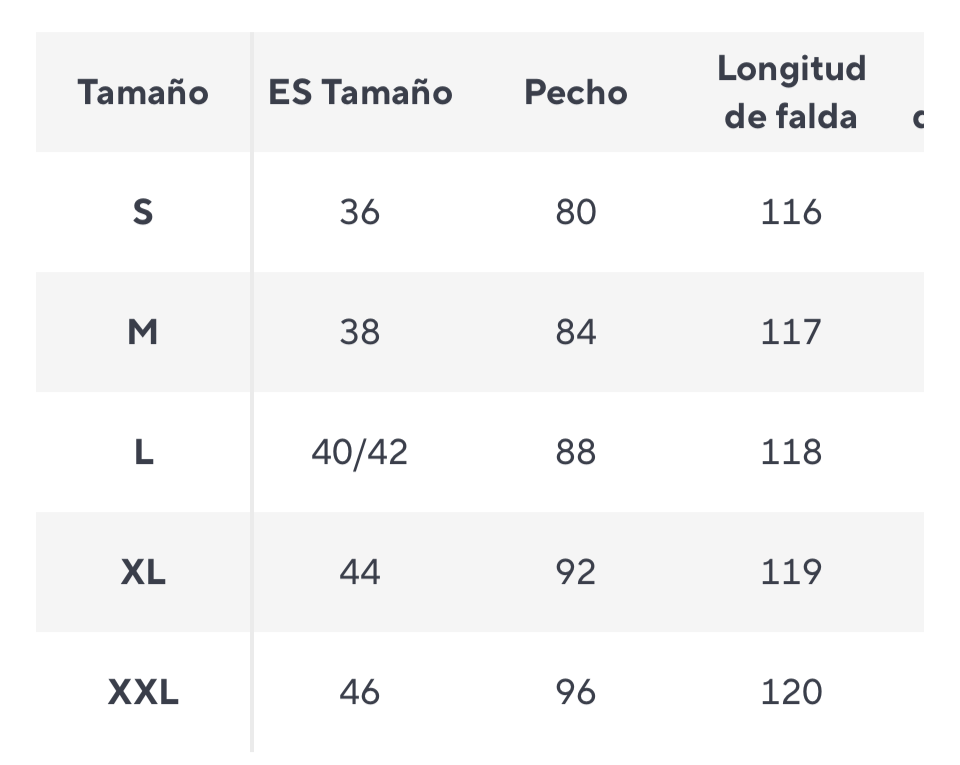Click skirt length value 120
960x765 pixels.
(x=791, y=692)
